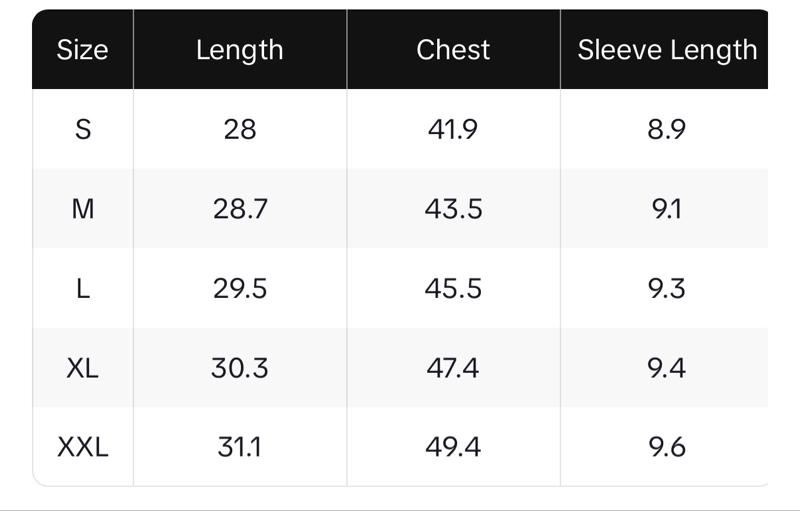This screenshot has width=800, height=511.
Task: Click length value 30.3 for XL
Action: point(240,368)
